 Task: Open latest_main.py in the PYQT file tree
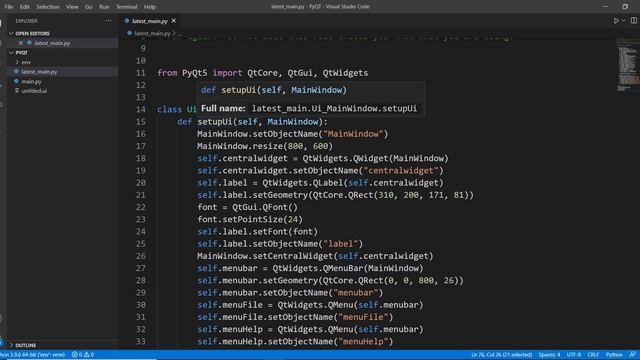39,72
